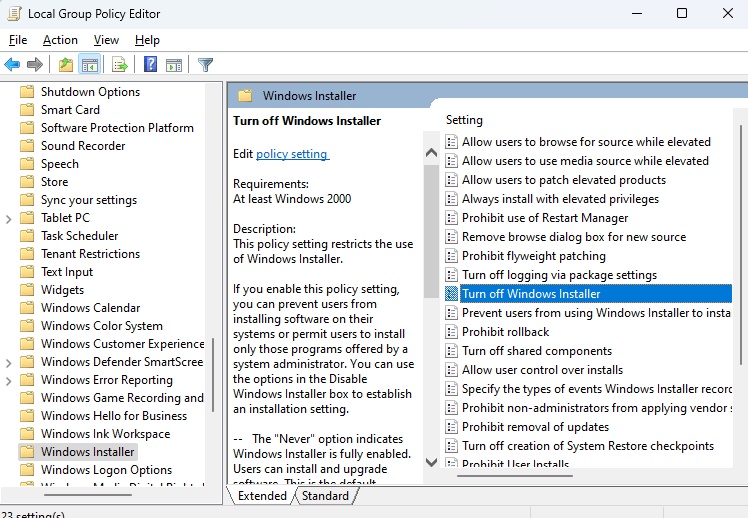
Task: Open the File menu
Action: [18, 40]
